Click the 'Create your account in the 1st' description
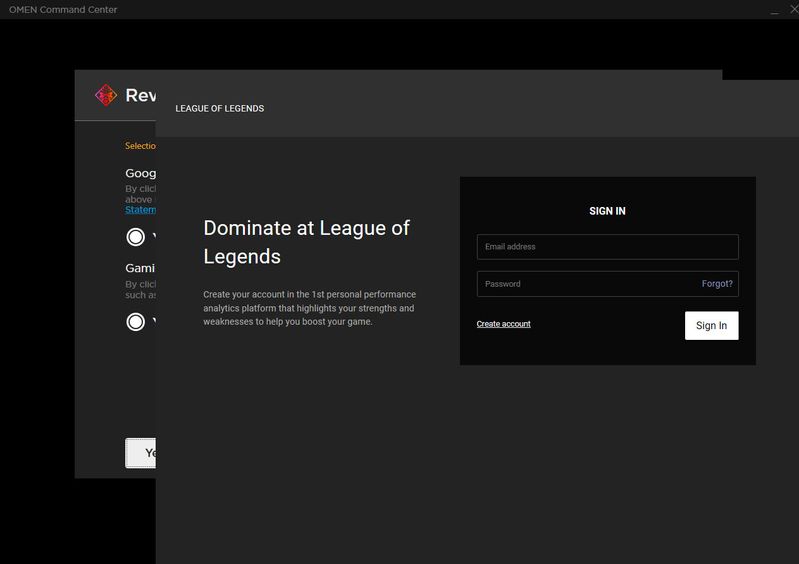Viewport: 799px width, 564px height. (309, 308)
